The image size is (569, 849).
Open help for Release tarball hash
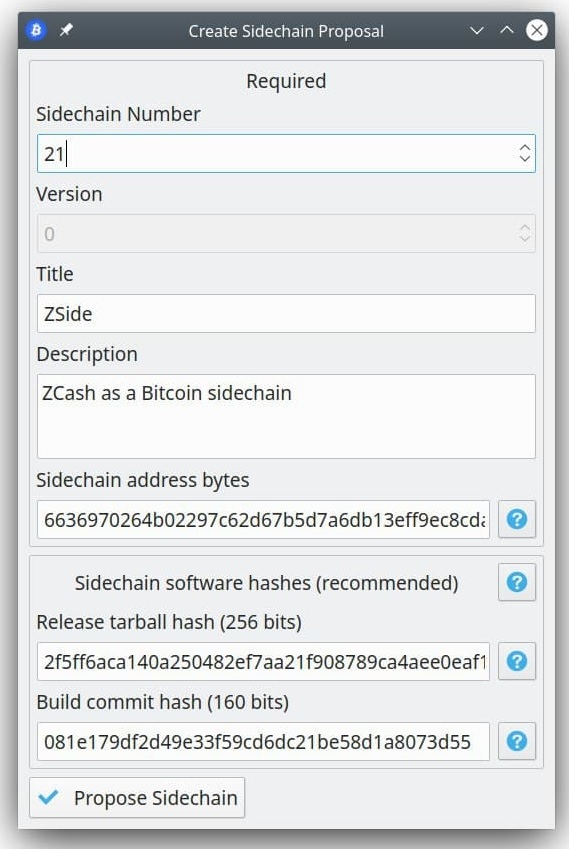[x=516, y=661]
